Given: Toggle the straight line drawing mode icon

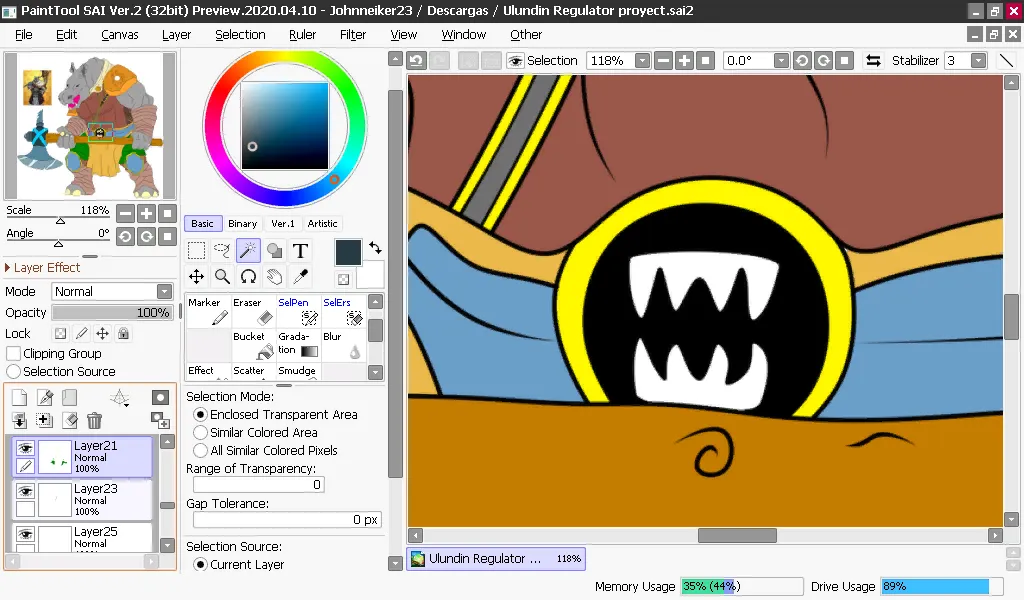Looking at the screenshot, I should 1006,61.
